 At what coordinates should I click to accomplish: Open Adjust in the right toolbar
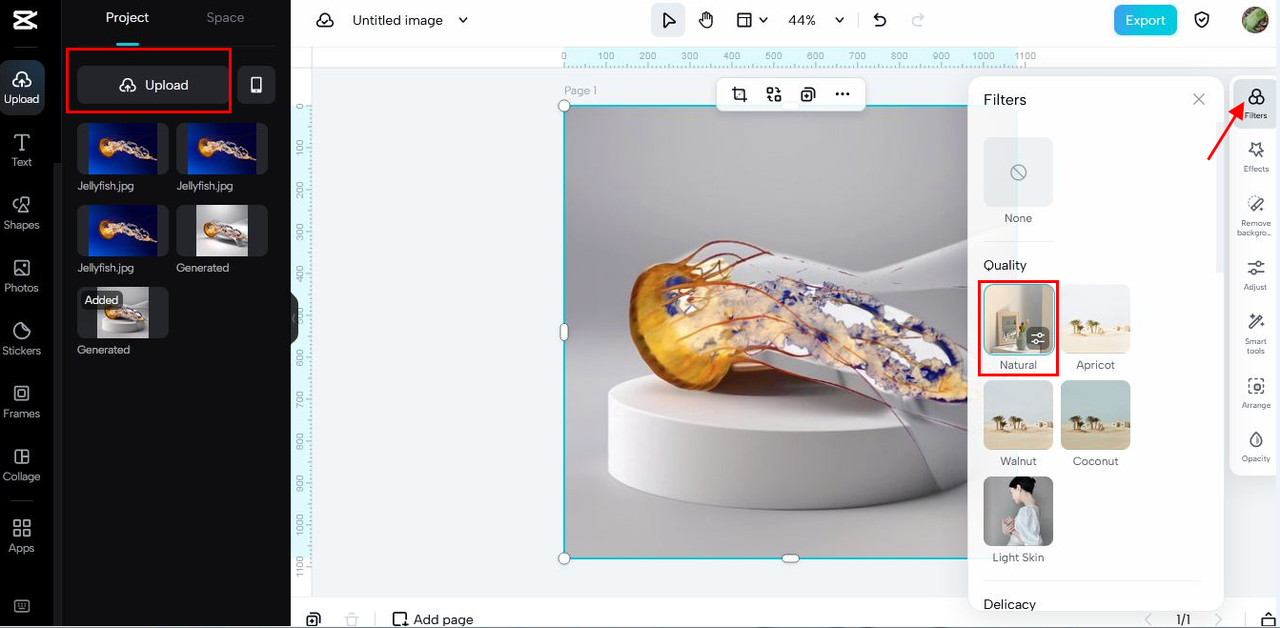(x=1256, y=274)
